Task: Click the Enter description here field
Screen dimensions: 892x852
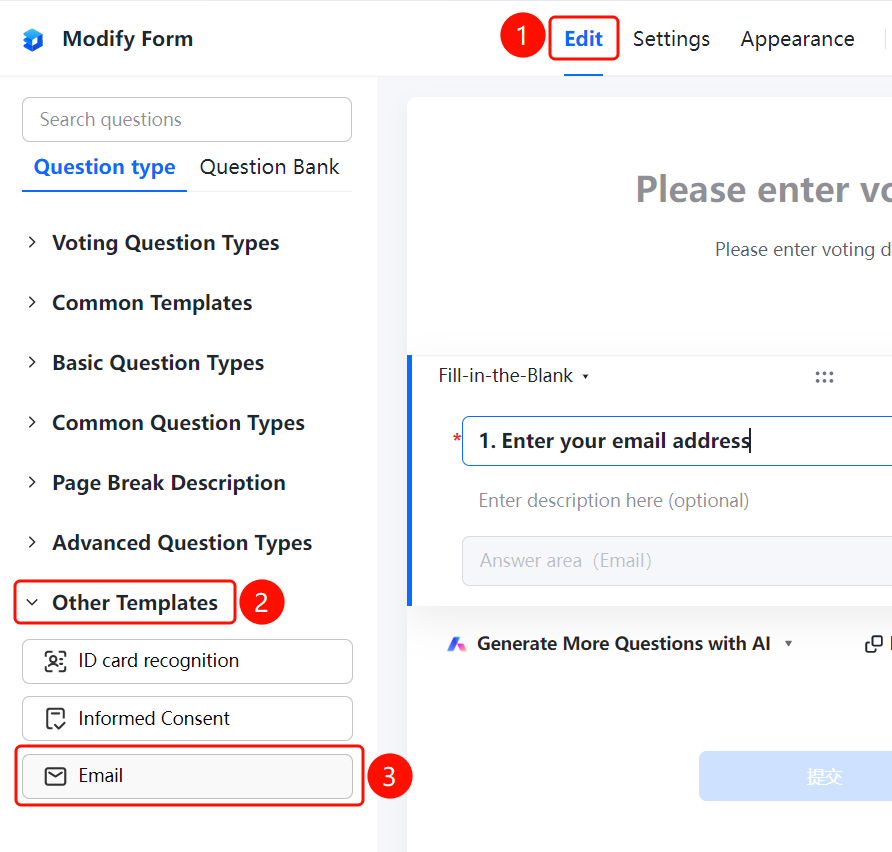Action: pyautogui.click(x=613, y=501)
